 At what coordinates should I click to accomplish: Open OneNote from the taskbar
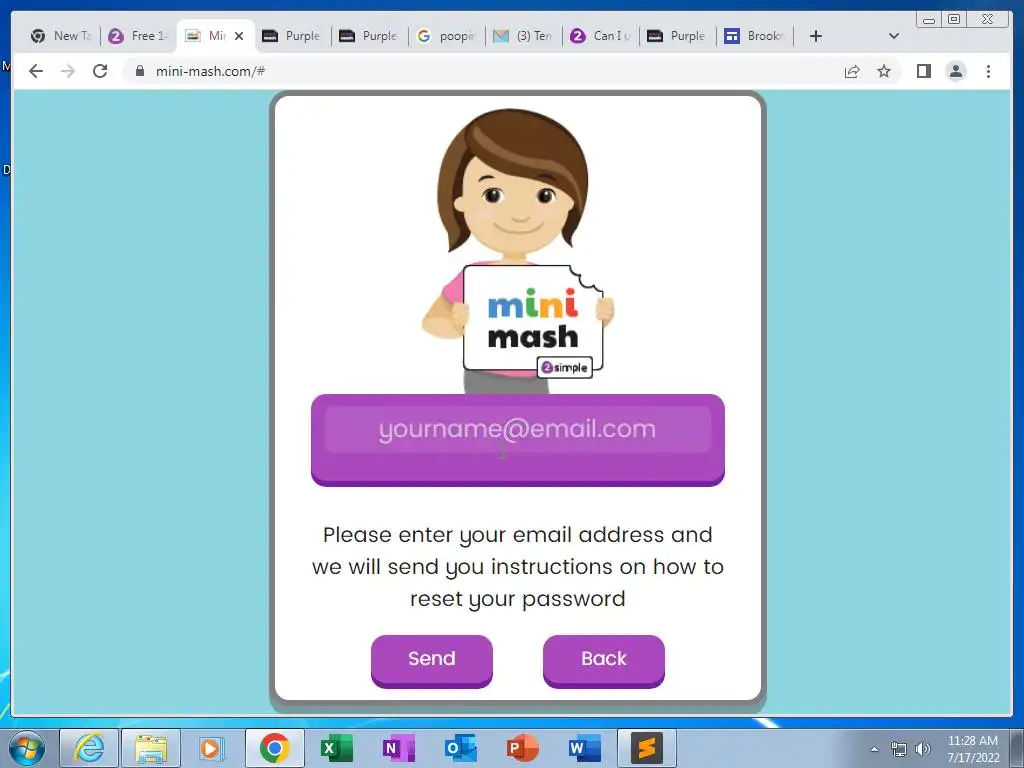coord(399,748)
